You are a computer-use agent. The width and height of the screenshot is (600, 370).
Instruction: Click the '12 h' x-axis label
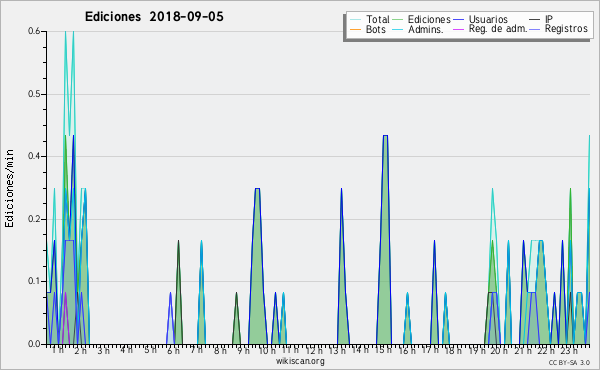click(314, 350)
